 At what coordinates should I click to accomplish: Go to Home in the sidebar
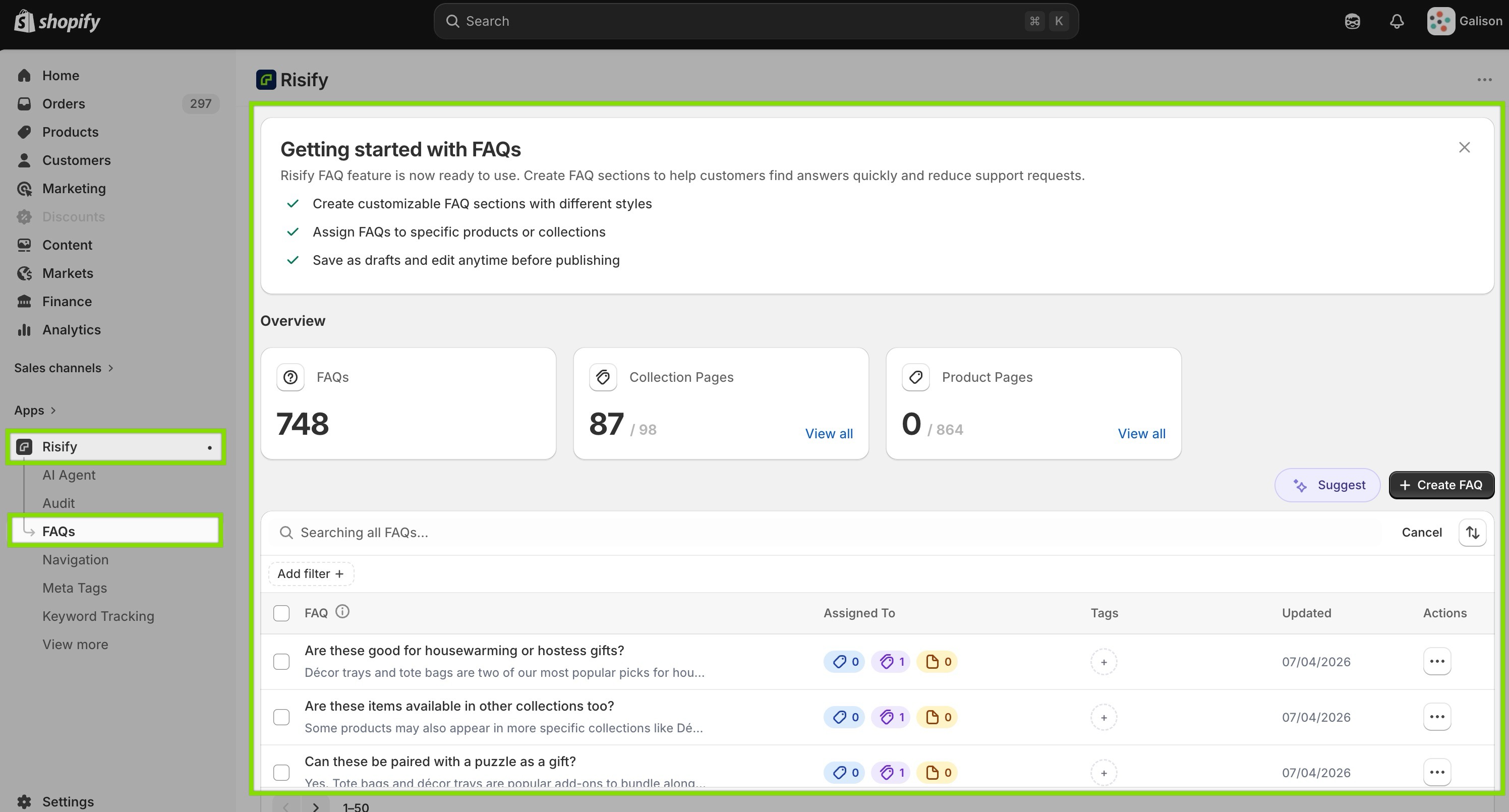(61, 76)
